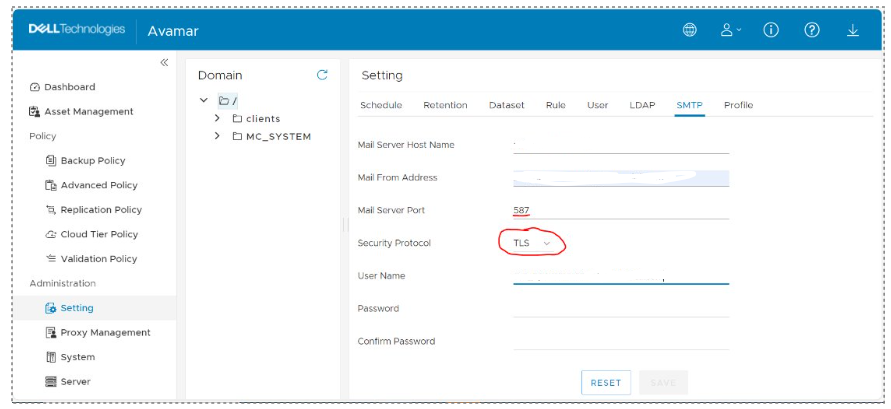Refresh the Domain tree
This screenshot has height=409, width=891.
(322, 75)
